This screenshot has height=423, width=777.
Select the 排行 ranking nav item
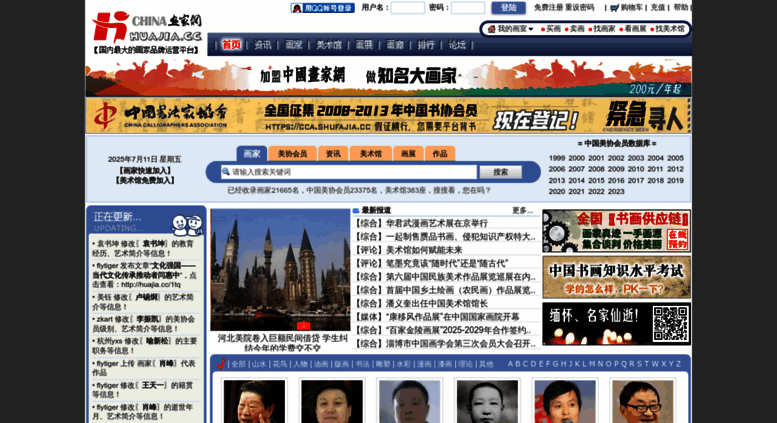tap(426, 45)
